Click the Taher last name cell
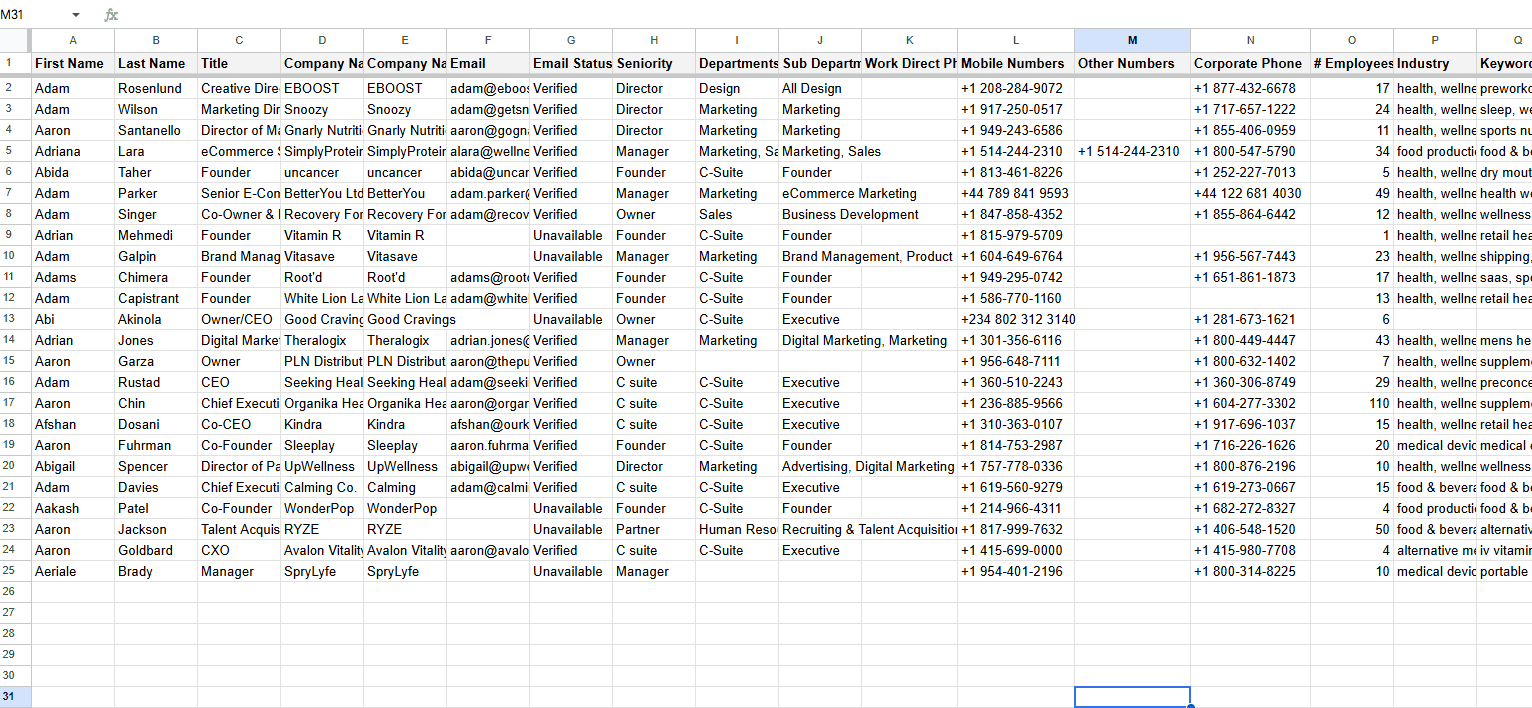1532x708 pixels. tap(156, 172)
